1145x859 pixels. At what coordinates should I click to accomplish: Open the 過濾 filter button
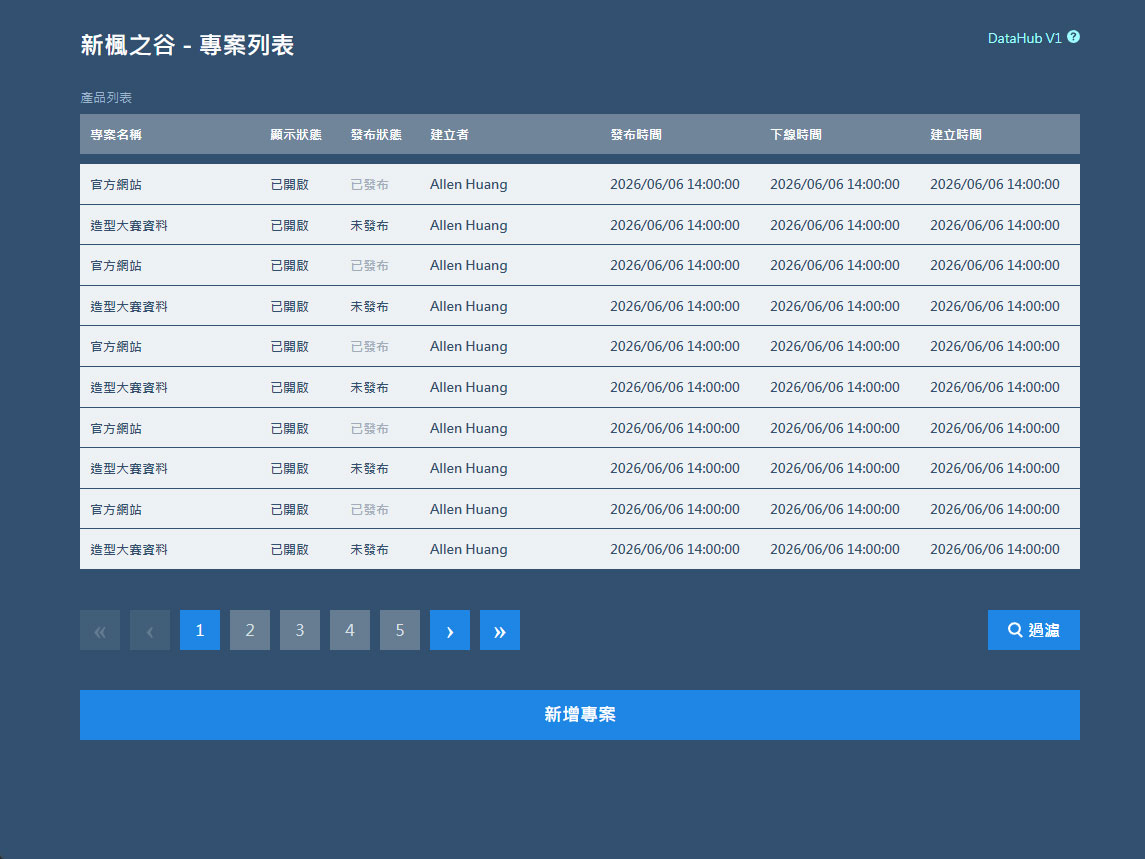point(1033,630)
